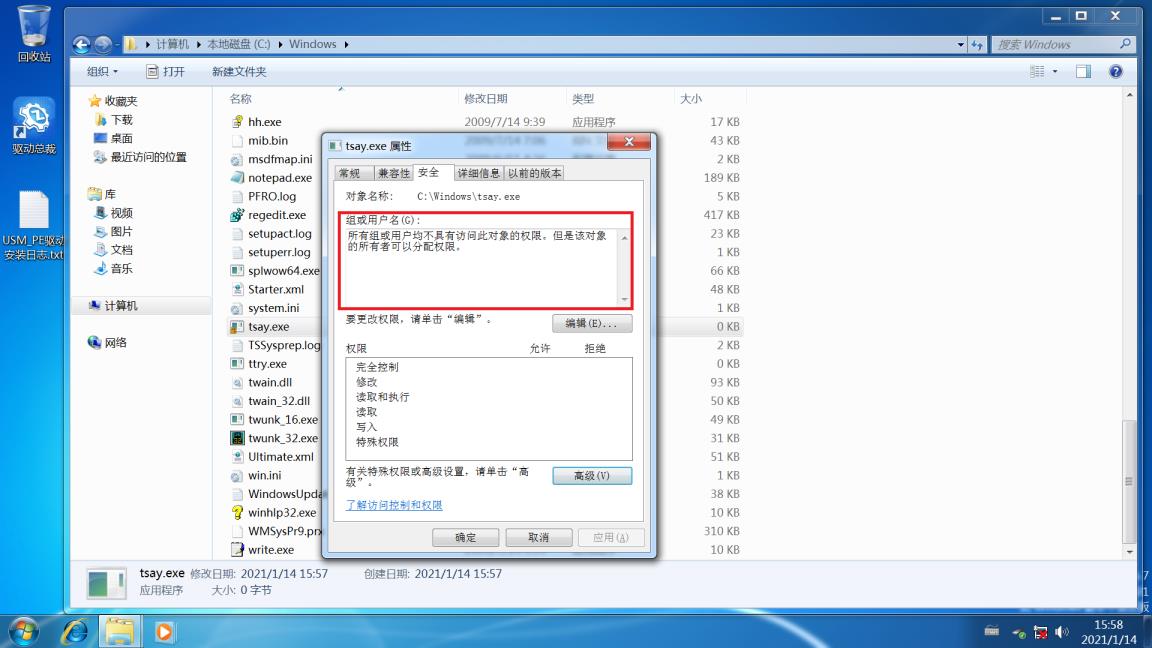
Task: Select 收藏夹 in navigation pane
Action: (x=112, y=101)
